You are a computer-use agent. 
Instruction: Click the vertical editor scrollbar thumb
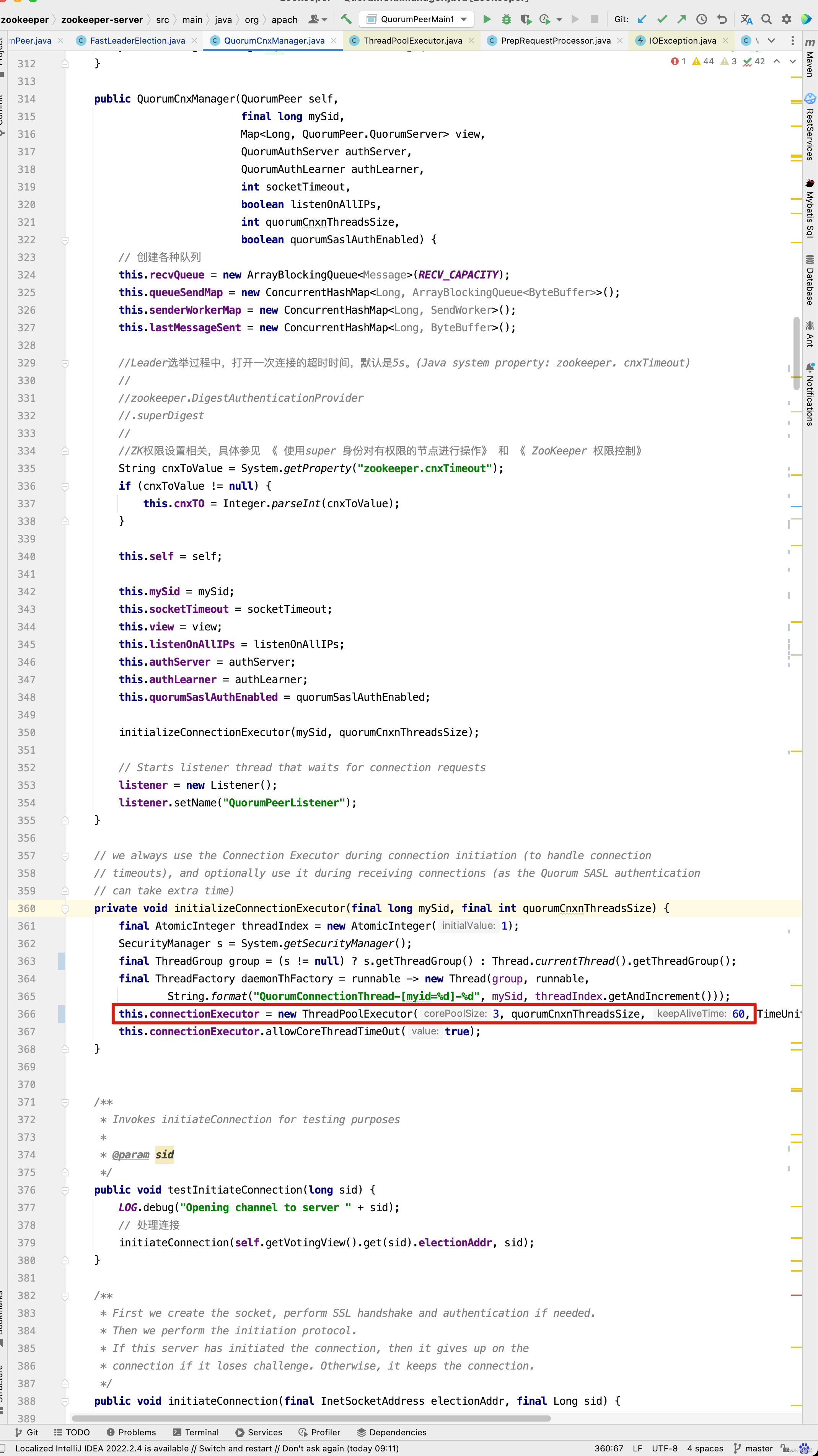(x=796, y=354)
